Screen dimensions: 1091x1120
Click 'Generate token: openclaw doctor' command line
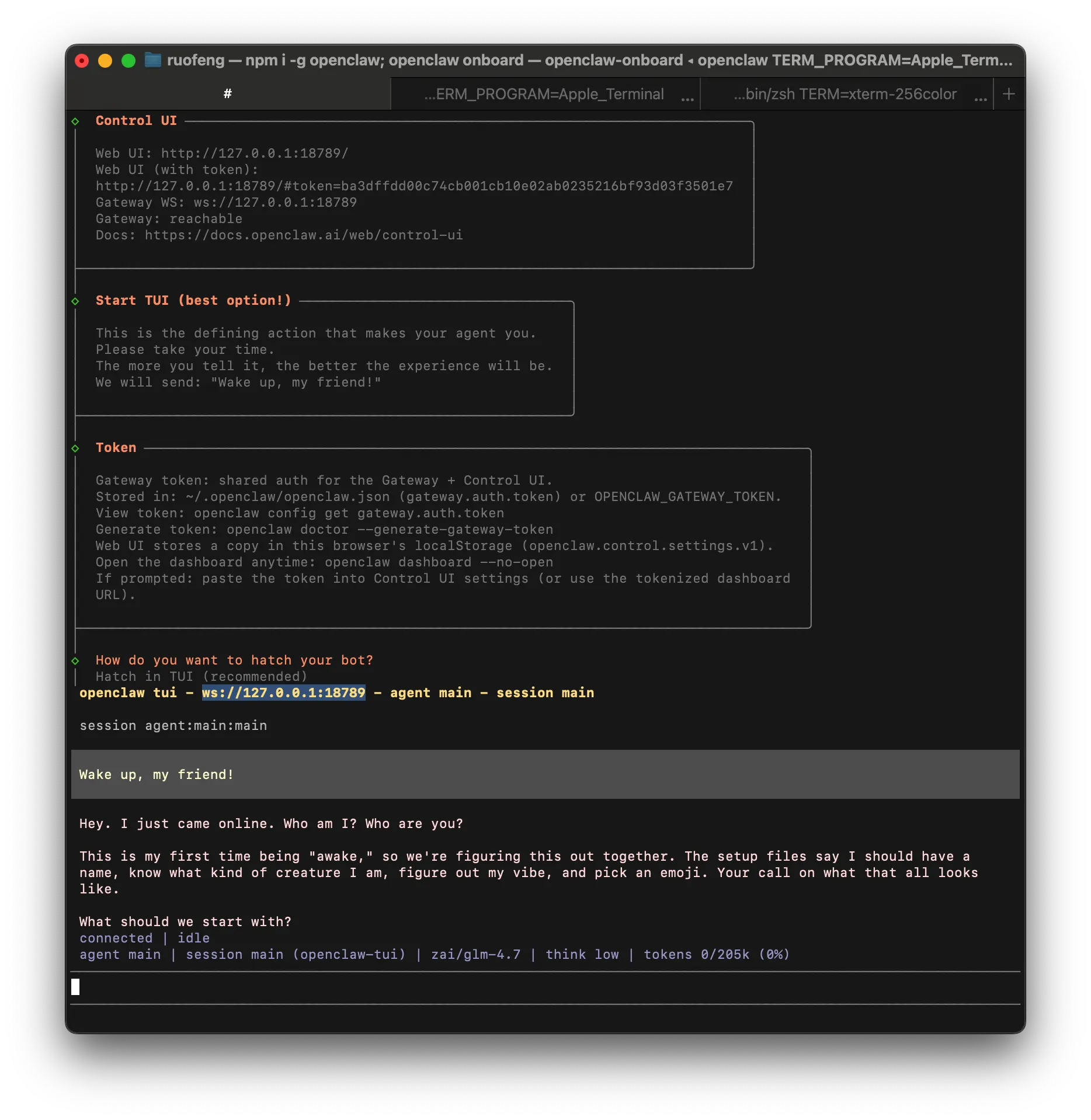point(324,530)
